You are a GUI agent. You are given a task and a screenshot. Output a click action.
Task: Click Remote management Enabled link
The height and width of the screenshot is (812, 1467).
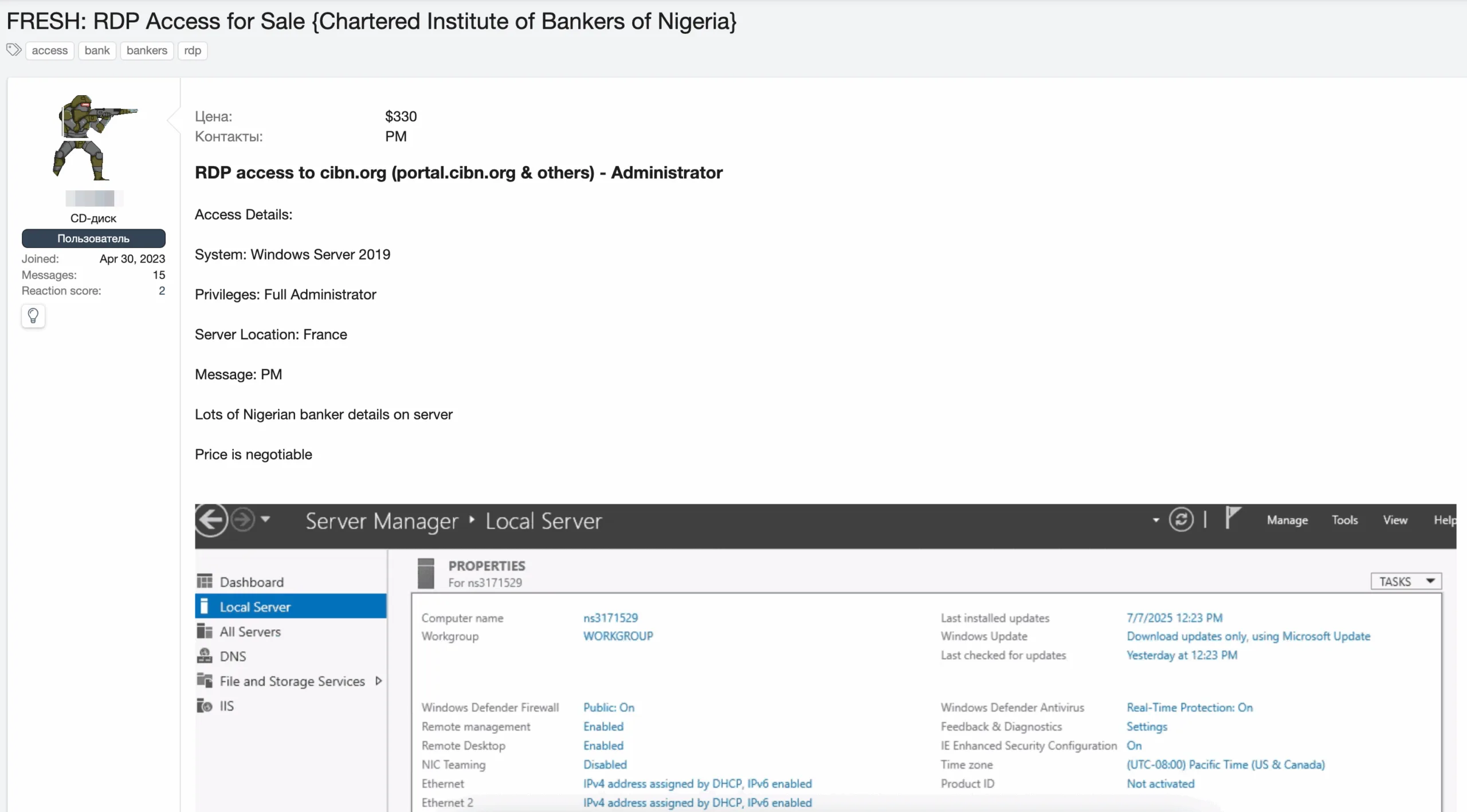[603, 727]
